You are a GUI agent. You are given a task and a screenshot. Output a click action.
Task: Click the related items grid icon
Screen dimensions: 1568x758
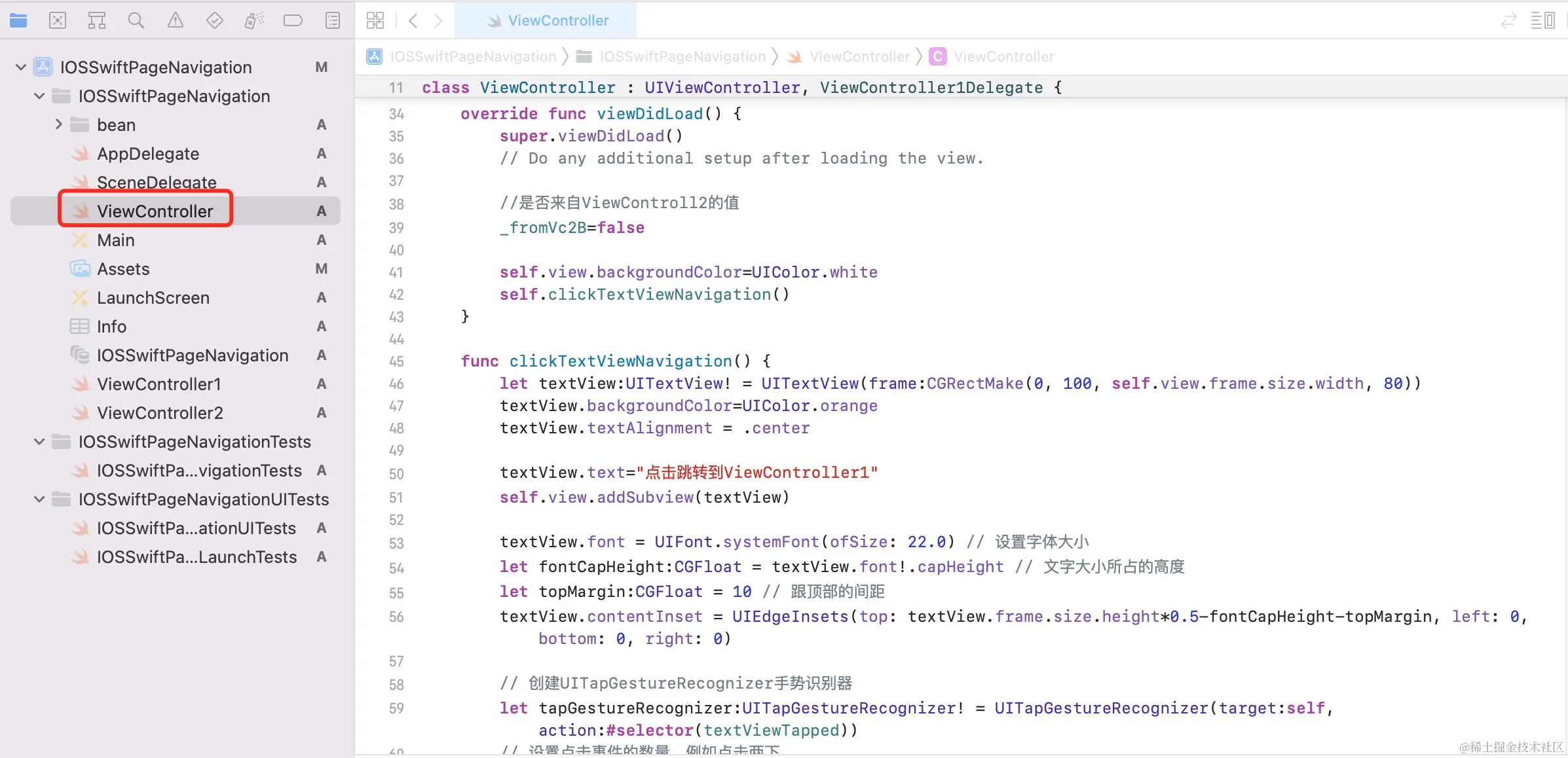[x=375, y=21]
